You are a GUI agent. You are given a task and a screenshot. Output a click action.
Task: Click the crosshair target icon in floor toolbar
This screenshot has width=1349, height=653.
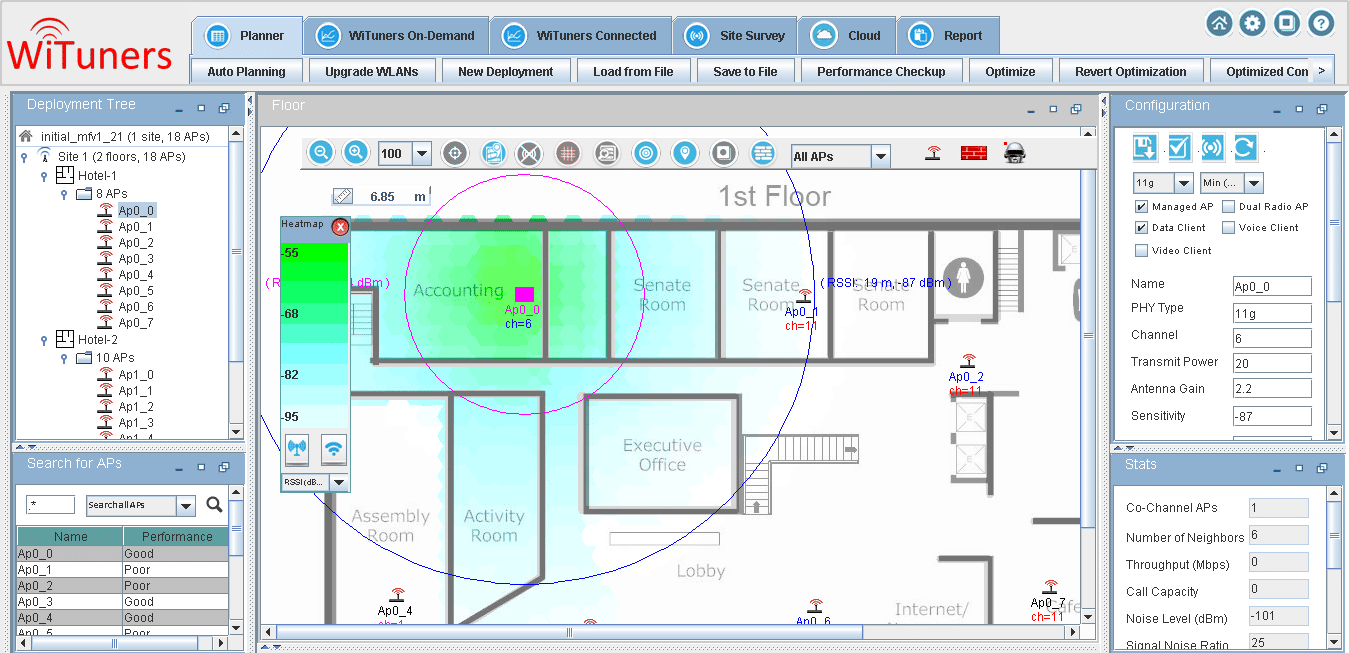click(455, 153)
